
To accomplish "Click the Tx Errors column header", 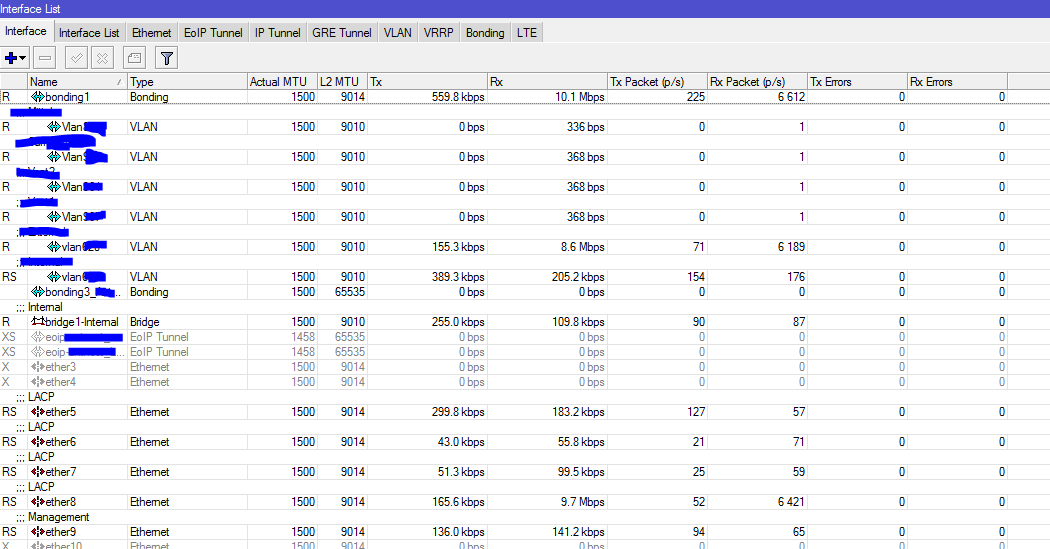I will (x=857, y=82).
